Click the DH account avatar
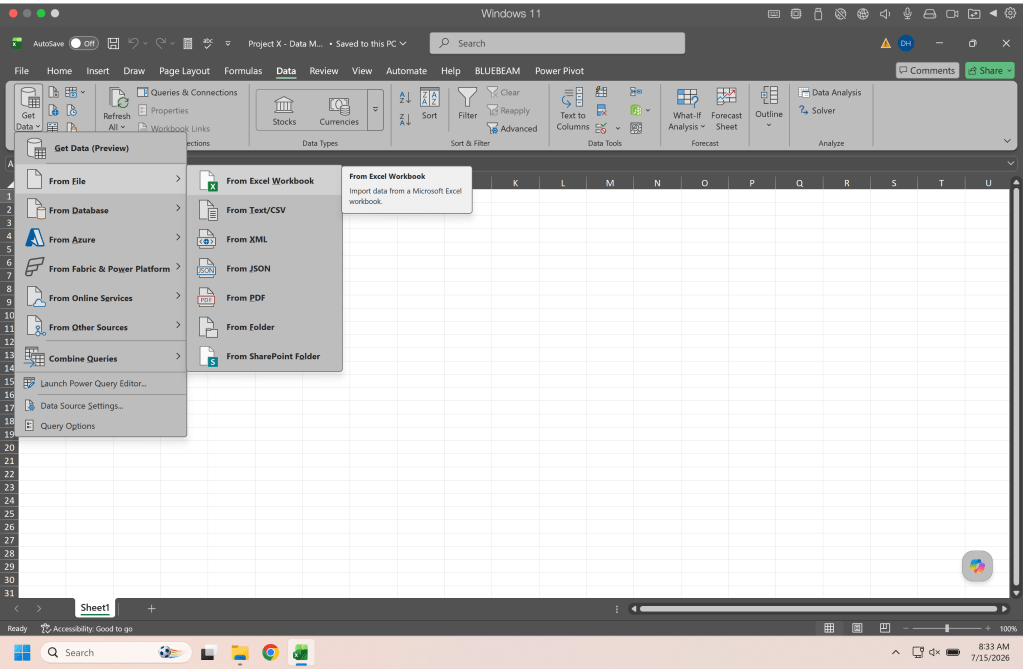The image size is (1023, 669). tap(905, 43)
